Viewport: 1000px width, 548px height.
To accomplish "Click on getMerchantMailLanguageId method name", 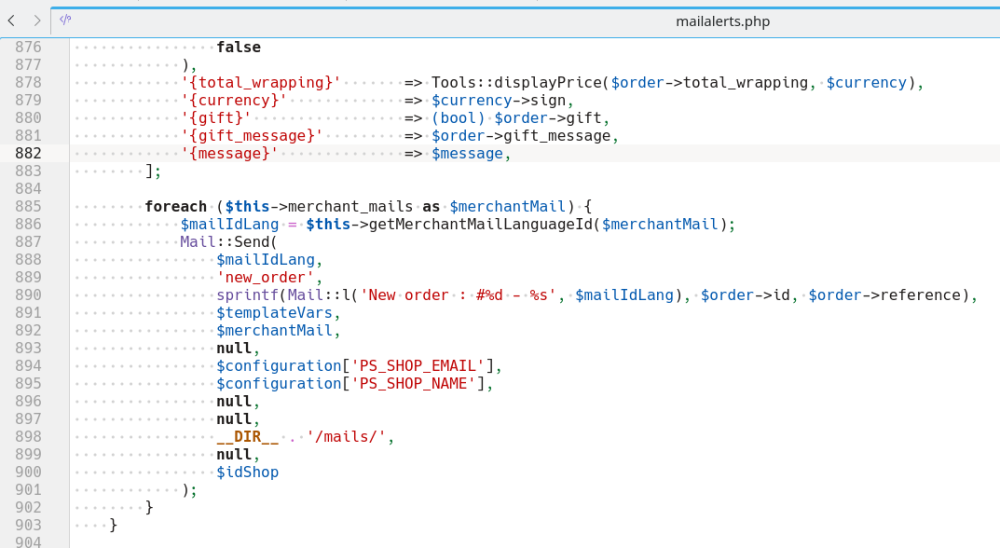I will point(481,225).
